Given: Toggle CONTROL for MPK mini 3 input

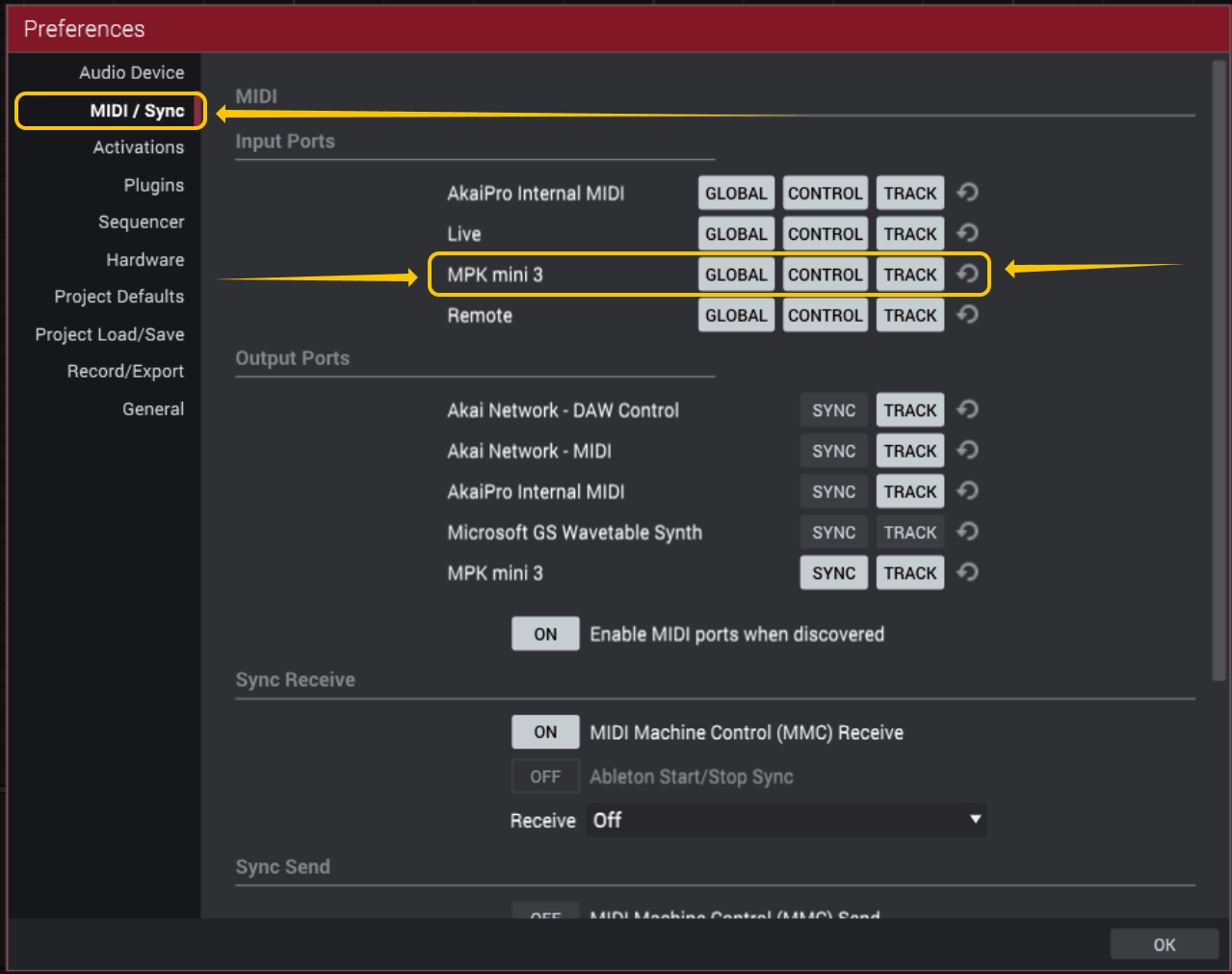Looking at the screenshot, I should (826, 275).
